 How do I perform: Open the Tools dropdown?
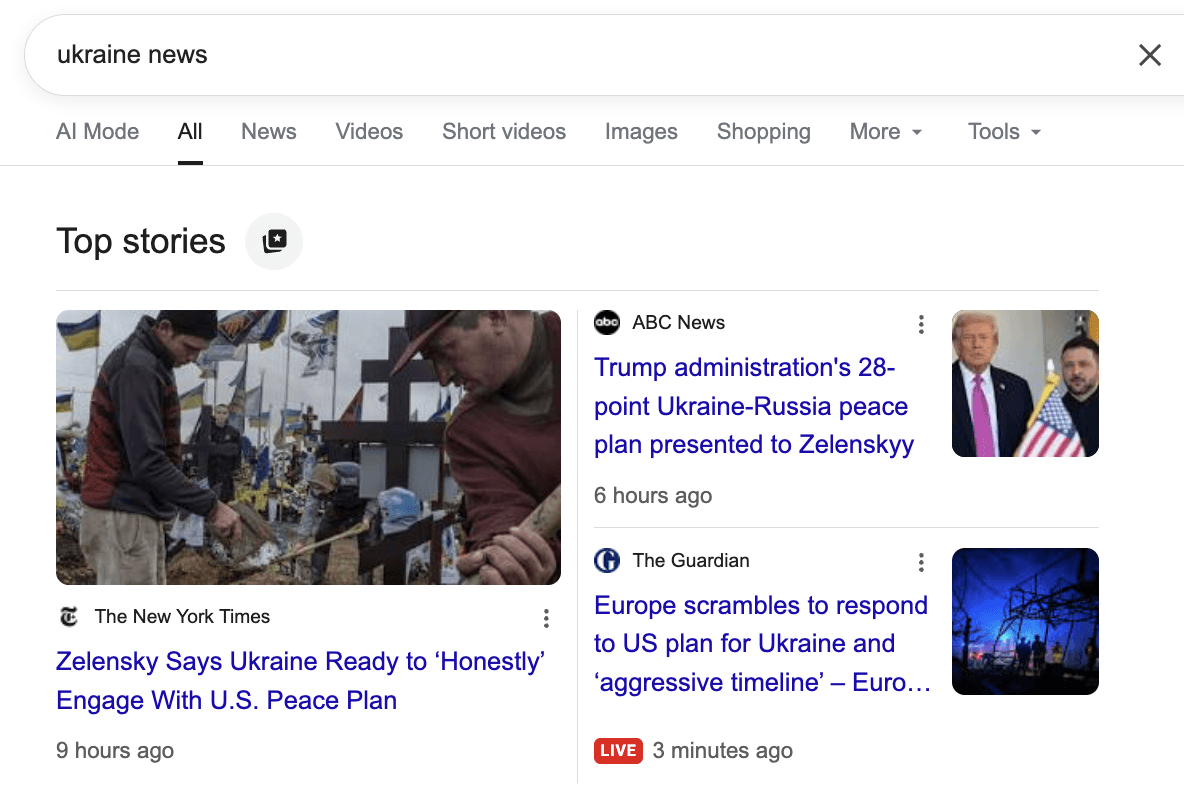coord(1003,131)
